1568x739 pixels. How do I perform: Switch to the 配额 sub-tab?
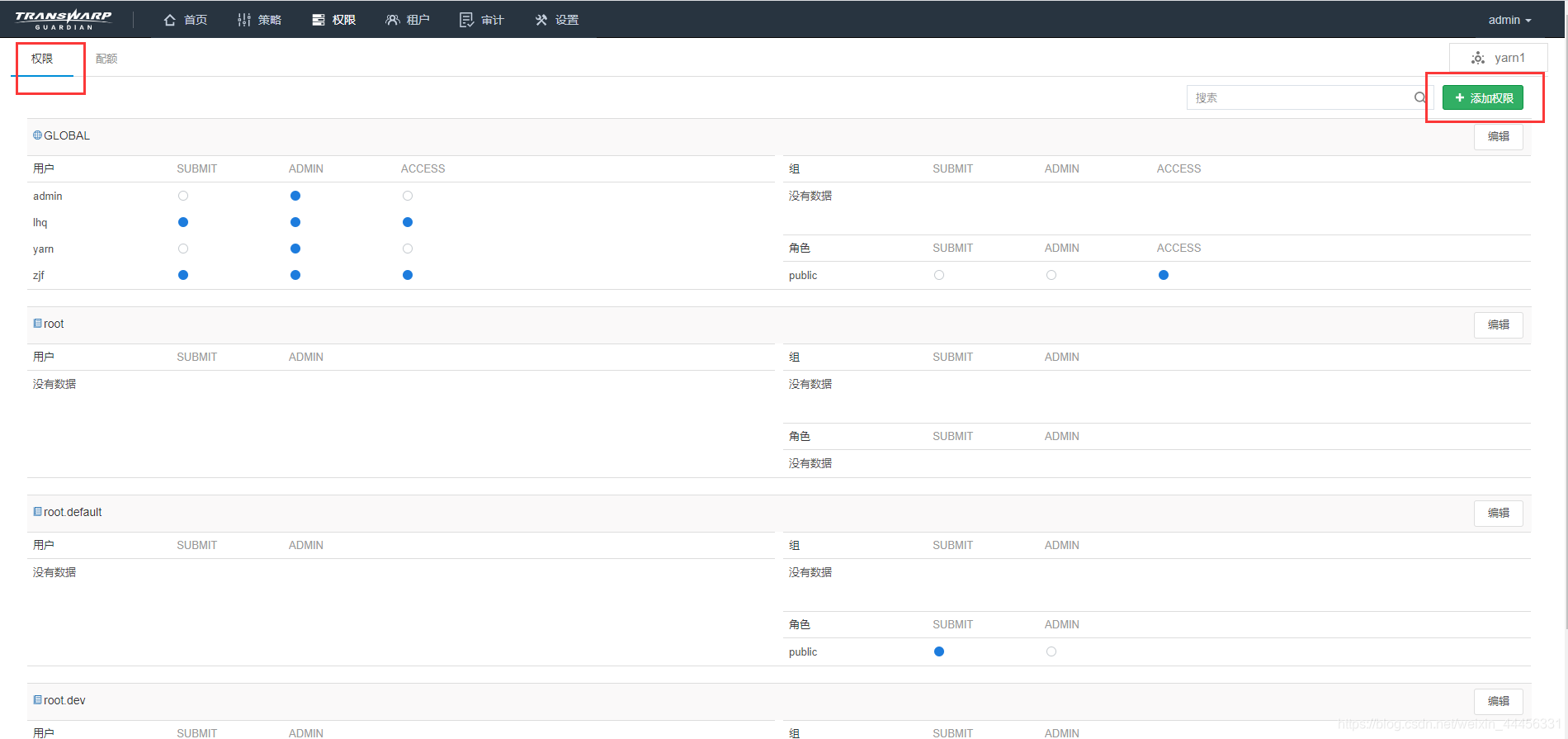tap(106, 59)
